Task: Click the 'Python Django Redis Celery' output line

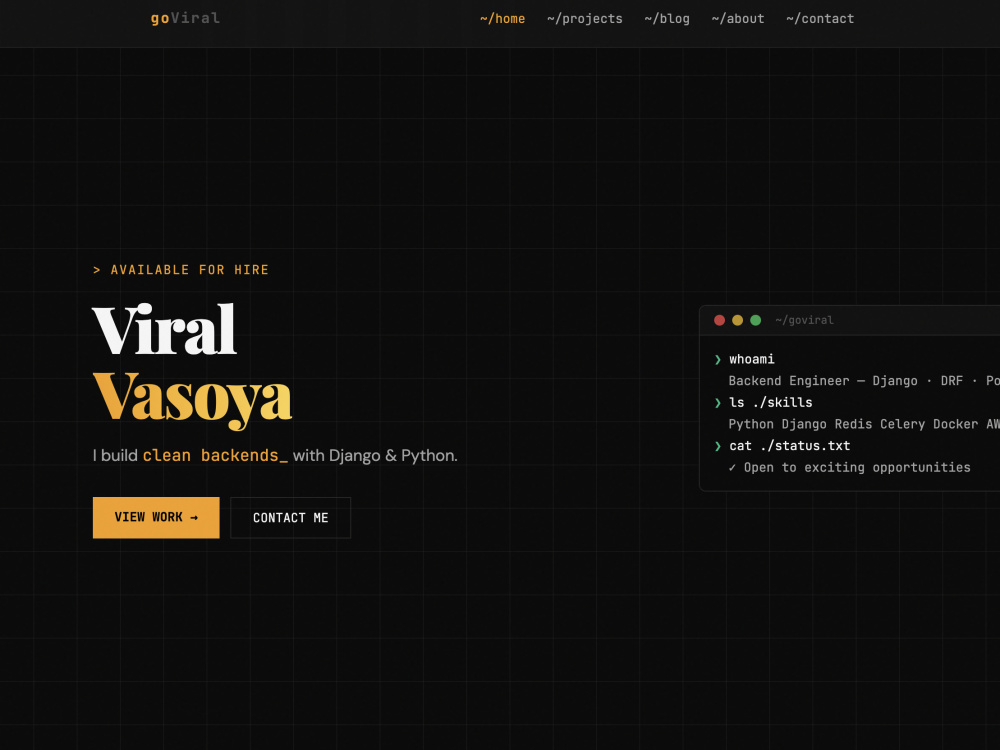Action: [x=864, y=424]
